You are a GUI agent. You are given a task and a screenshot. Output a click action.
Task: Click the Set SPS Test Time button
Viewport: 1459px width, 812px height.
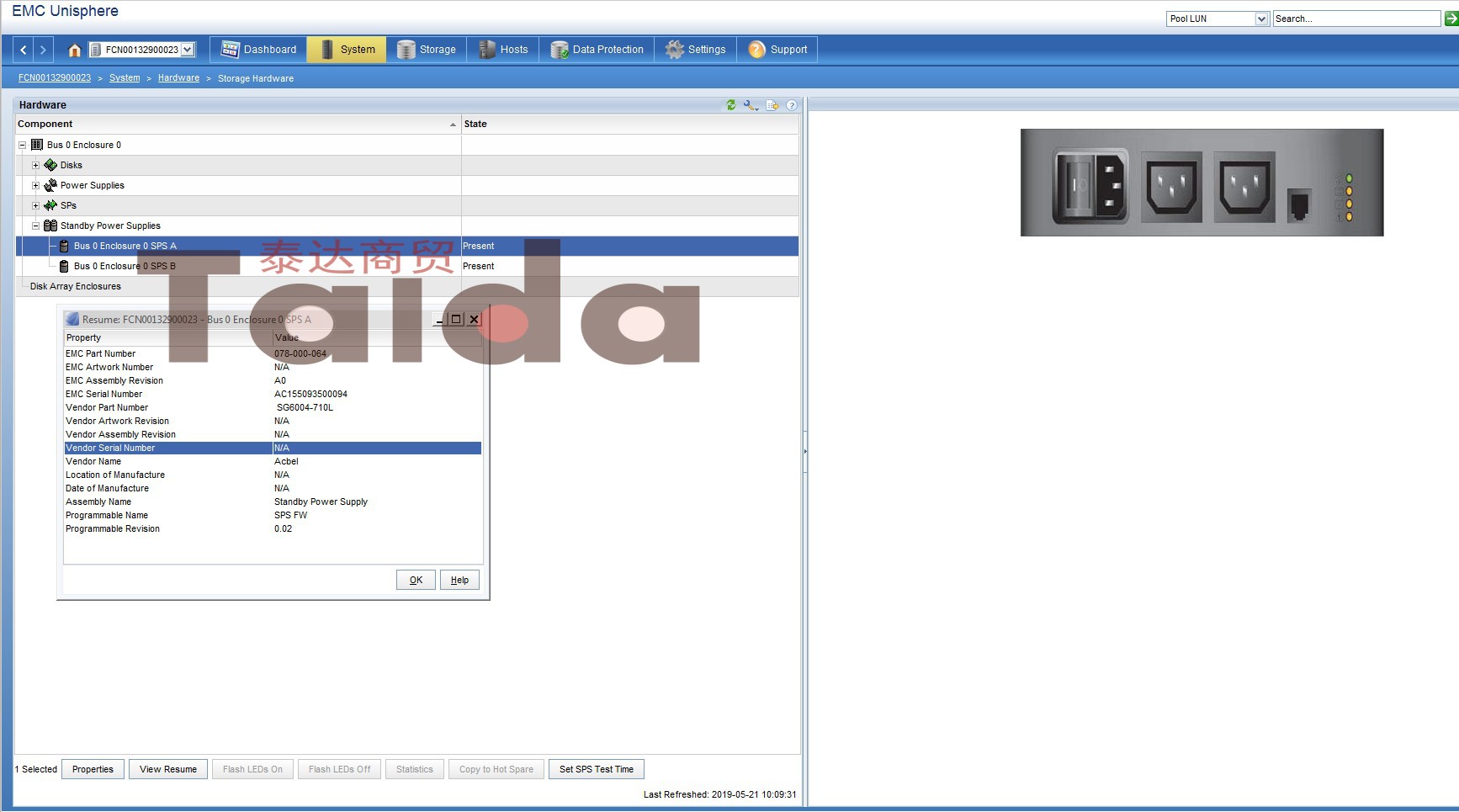597,769
